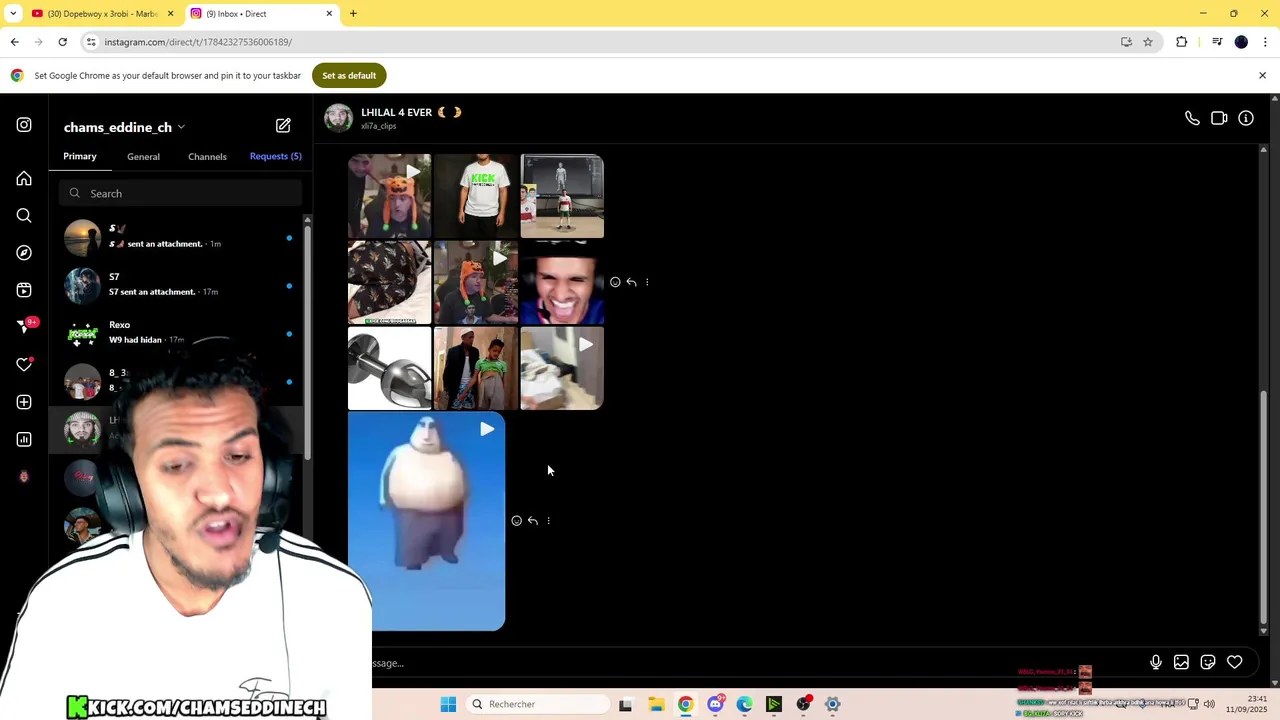Image resolution: width=1280 pixels, height=720 pixels.
Task: React with emoji to the video message
Action: pyautogui.click(x=516, y=521)
